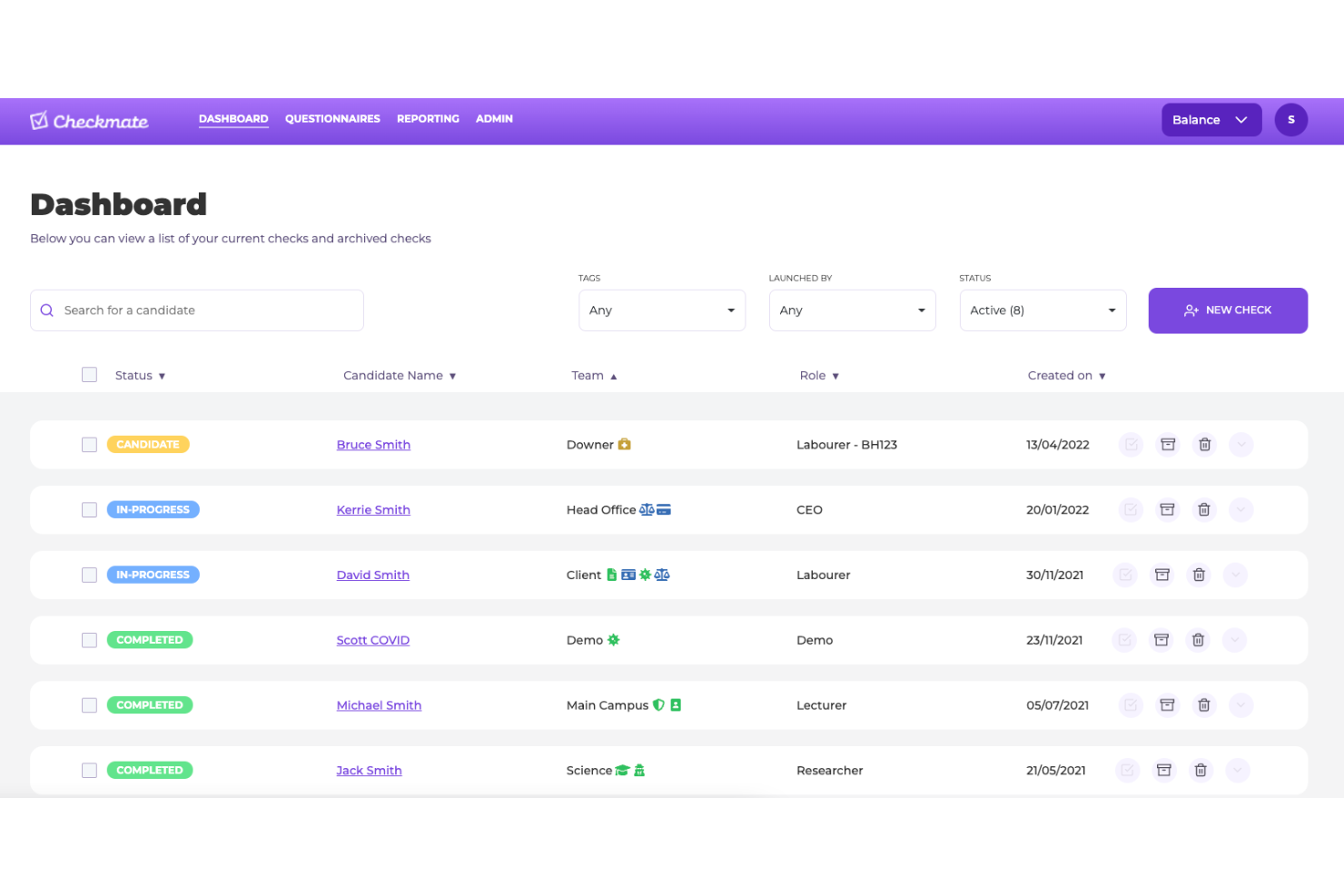Viewport: 1344px width, 896px height.
Task: Click the scales icon next to Head Office
Action: coord(647,509)
